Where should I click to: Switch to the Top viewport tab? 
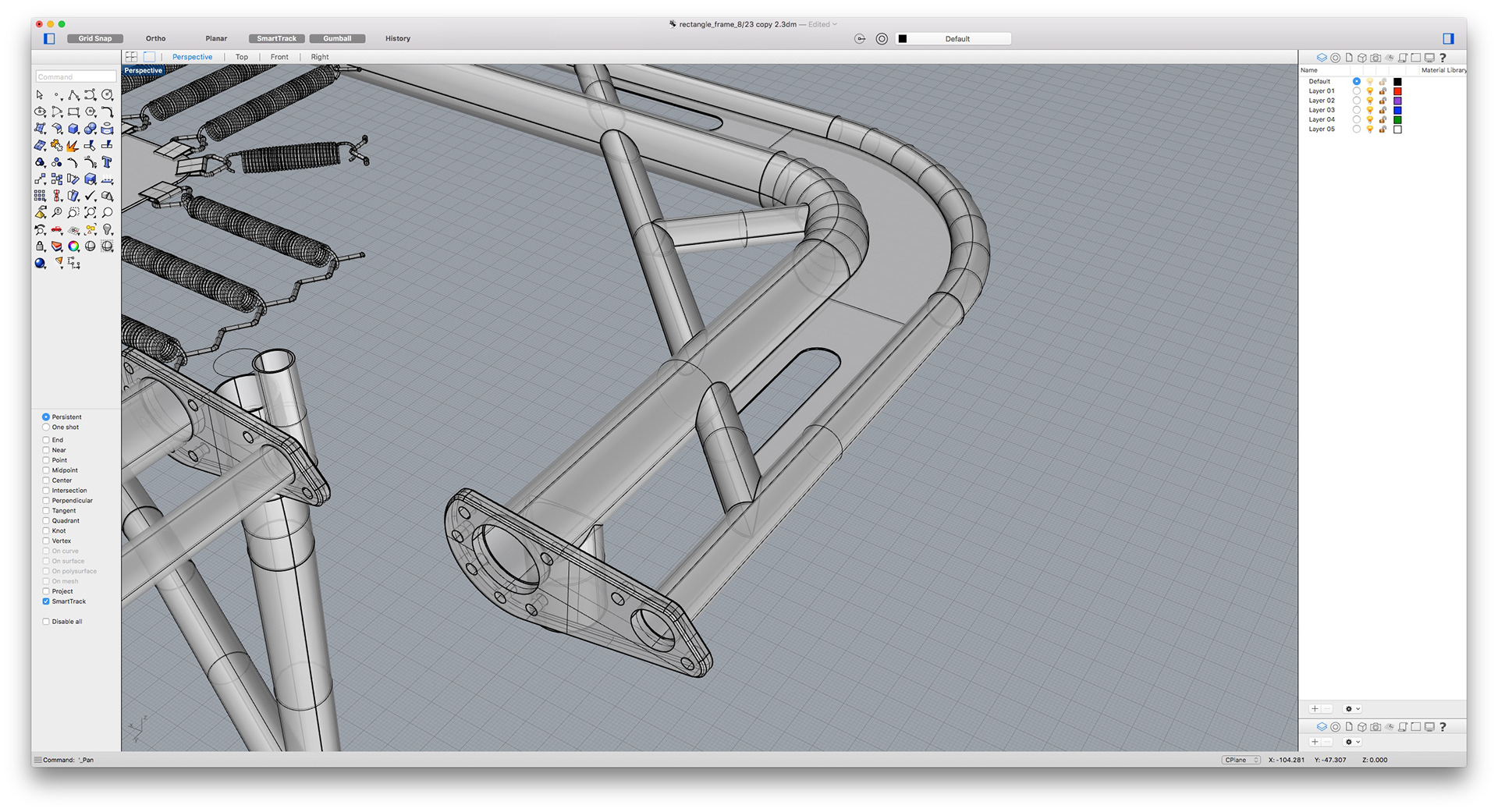[x=242, y=57]
